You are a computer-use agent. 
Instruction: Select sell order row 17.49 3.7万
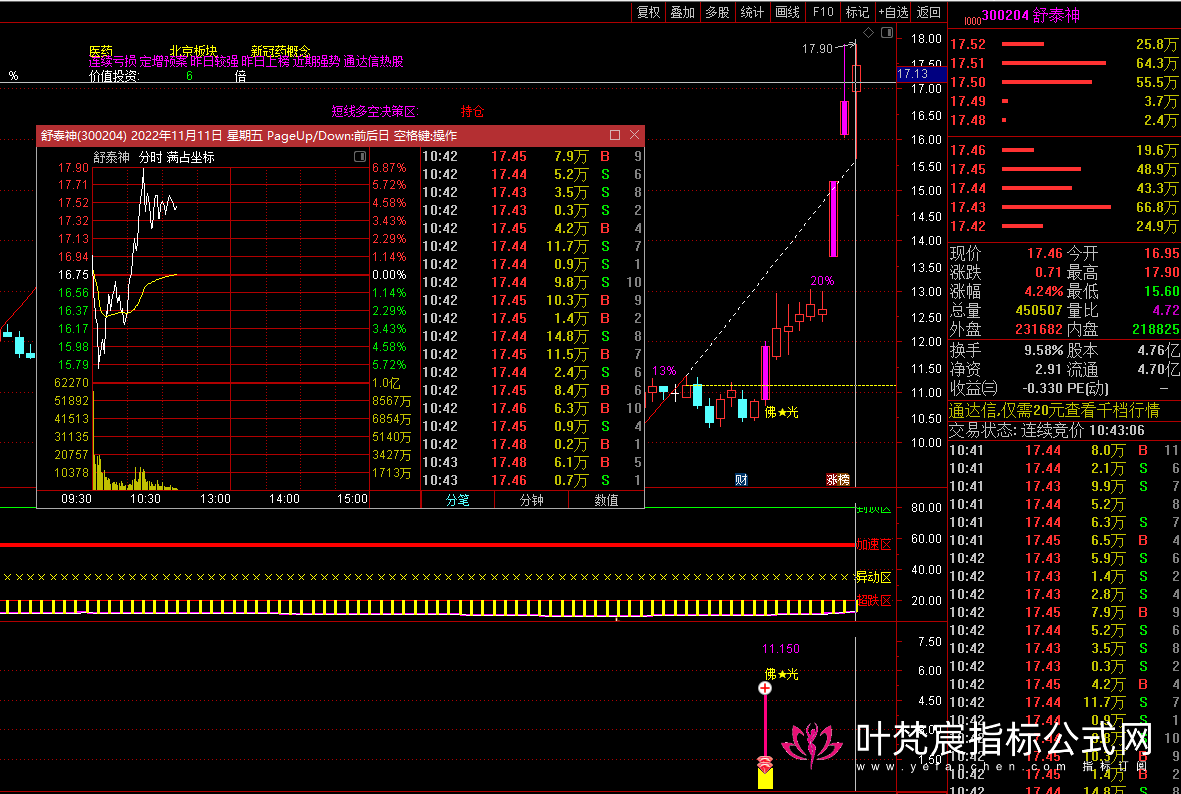pyautogui.click(x=1064, y=101)
